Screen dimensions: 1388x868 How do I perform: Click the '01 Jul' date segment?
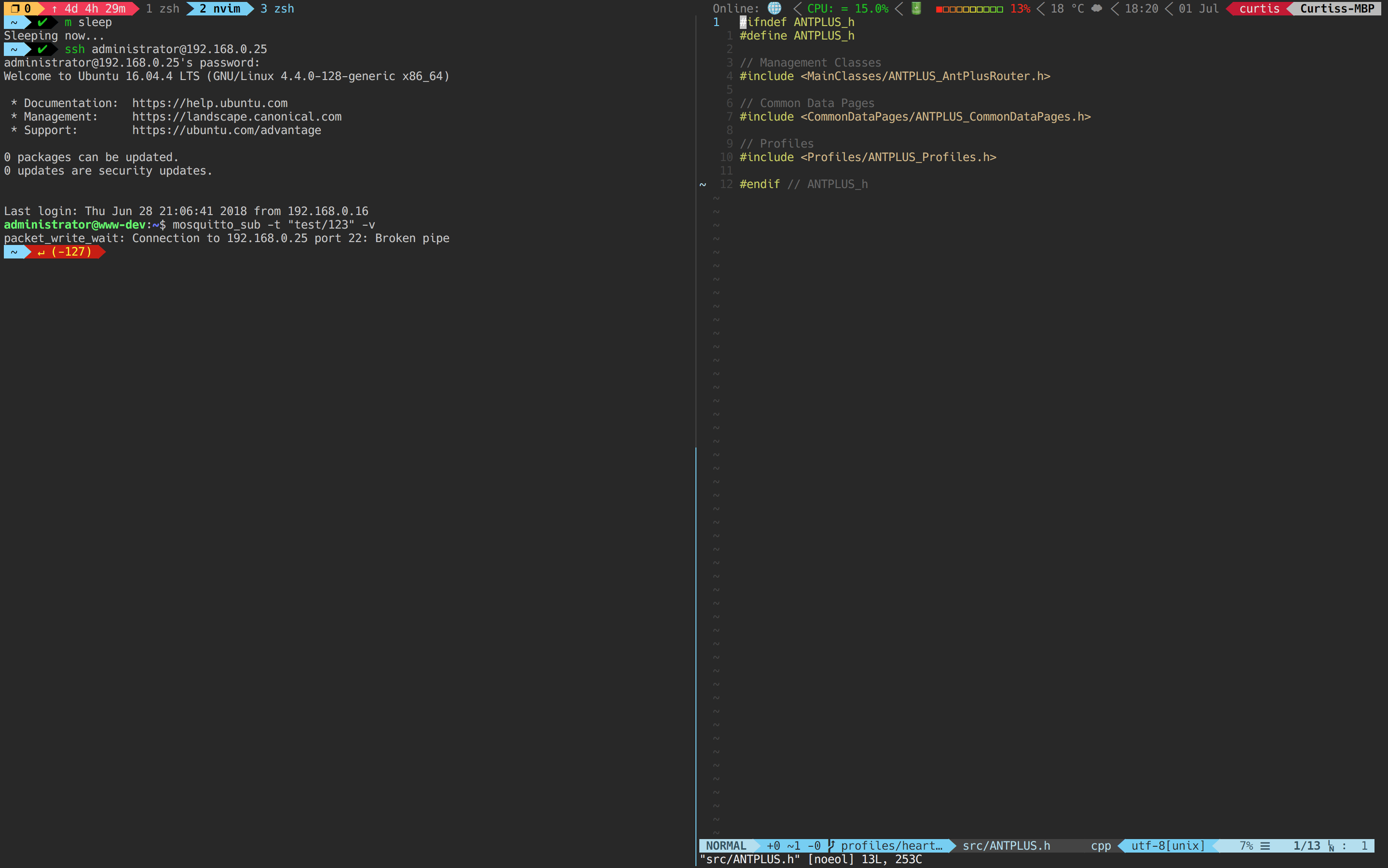point(1198,9)
